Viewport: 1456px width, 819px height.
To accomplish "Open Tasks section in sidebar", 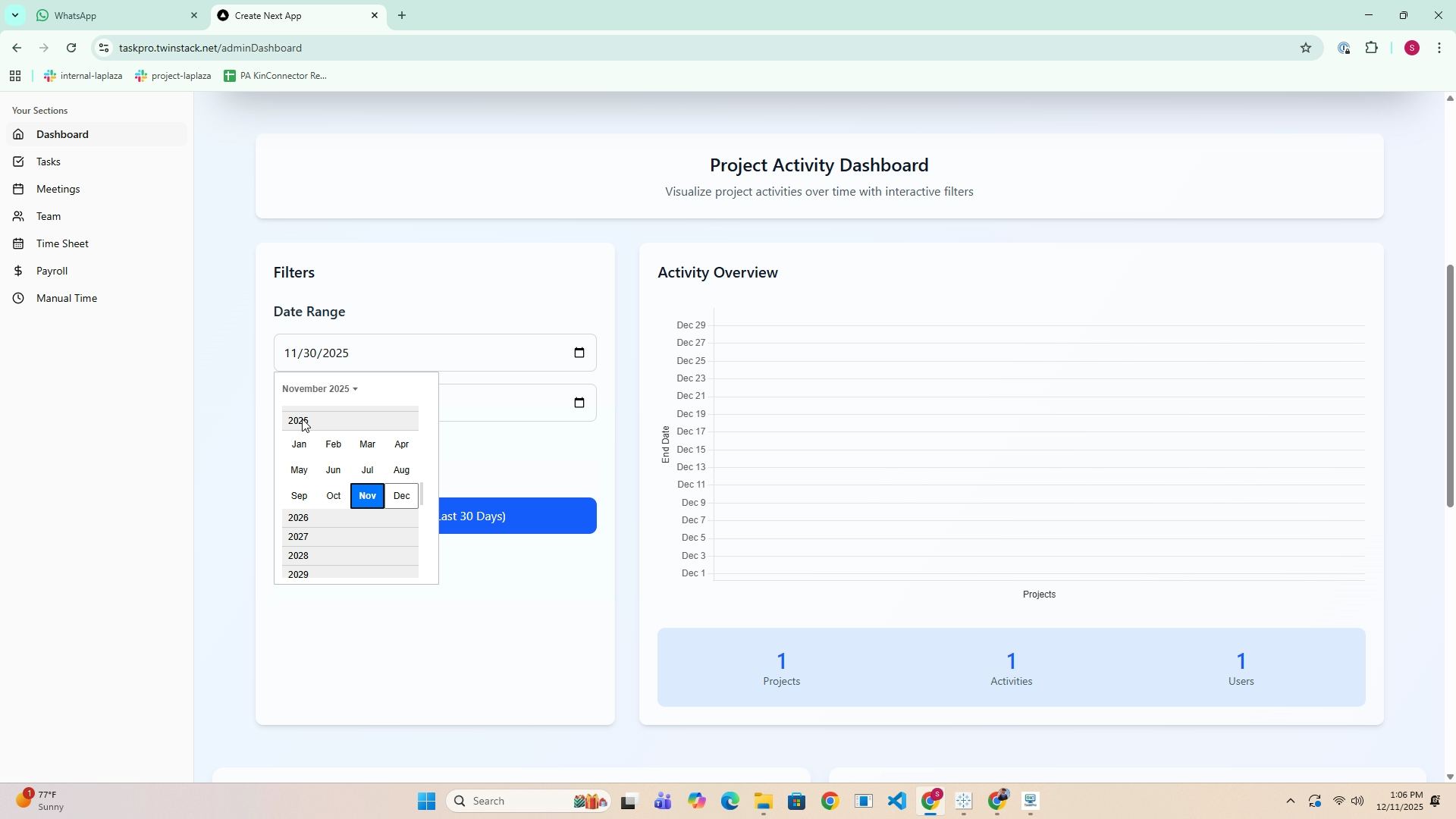I will (x=49, y=162).
